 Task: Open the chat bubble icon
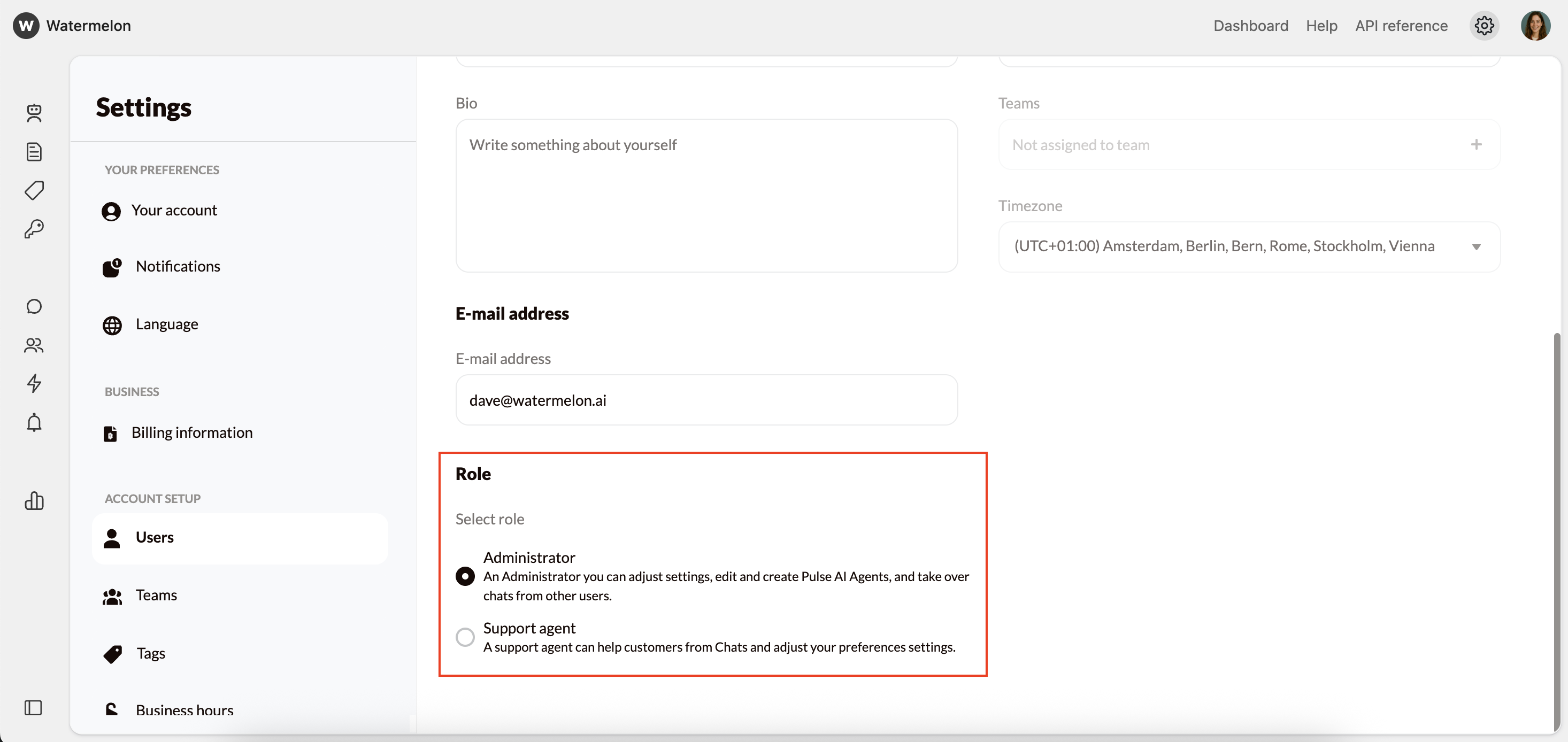(x=34, y=306)
